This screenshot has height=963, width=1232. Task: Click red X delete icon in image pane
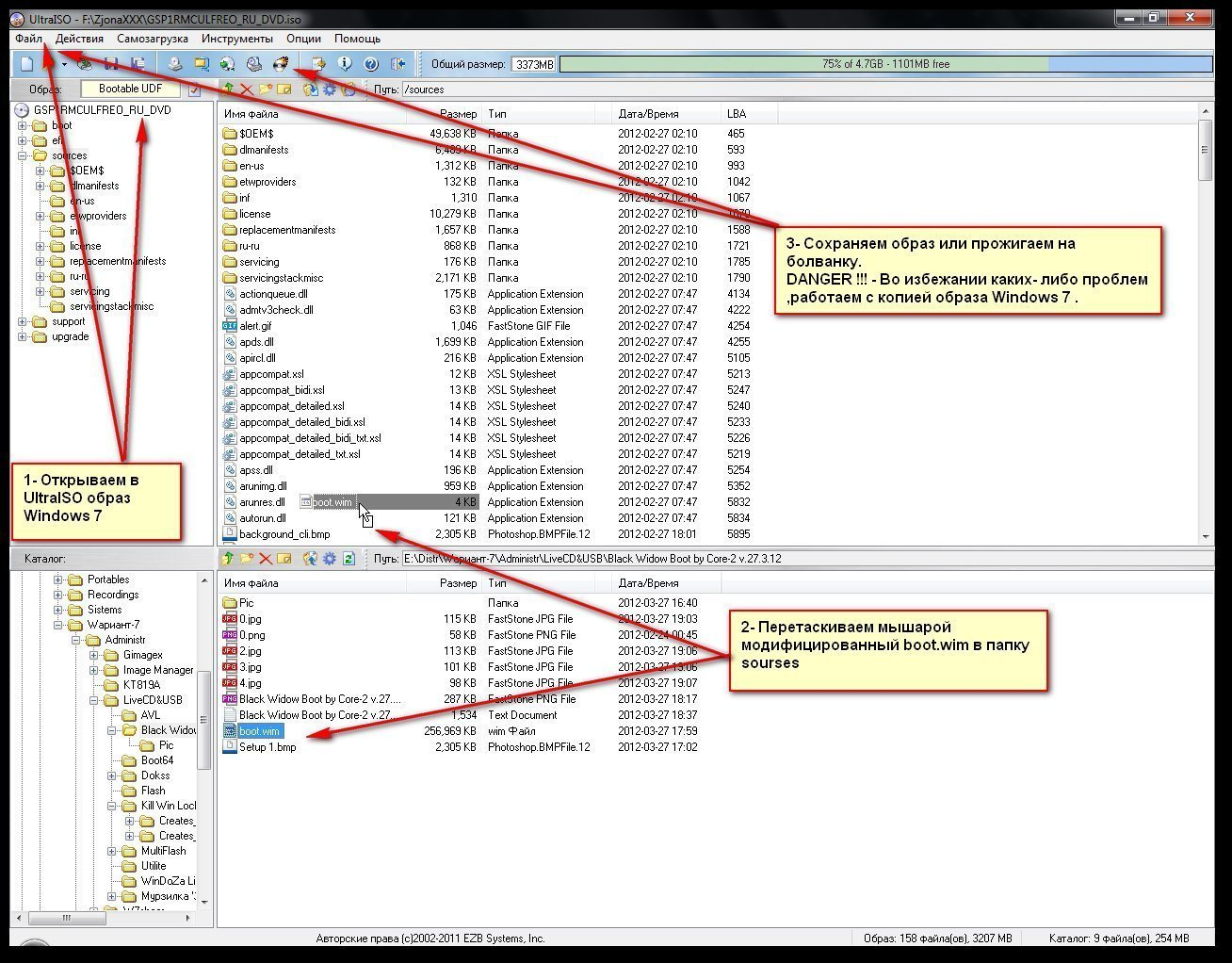point(247,90)
